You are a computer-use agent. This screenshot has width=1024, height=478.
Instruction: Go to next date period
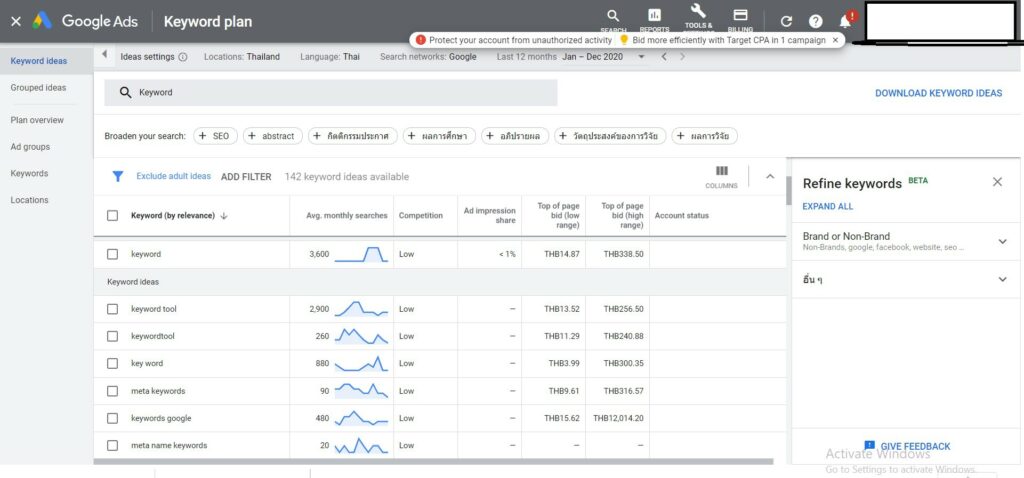point(682,57)
